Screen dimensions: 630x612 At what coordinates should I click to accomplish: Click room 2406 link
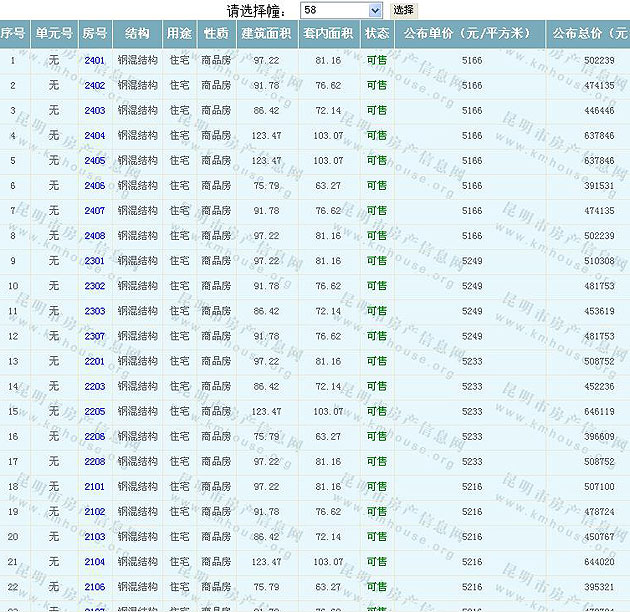coord(95,186)
